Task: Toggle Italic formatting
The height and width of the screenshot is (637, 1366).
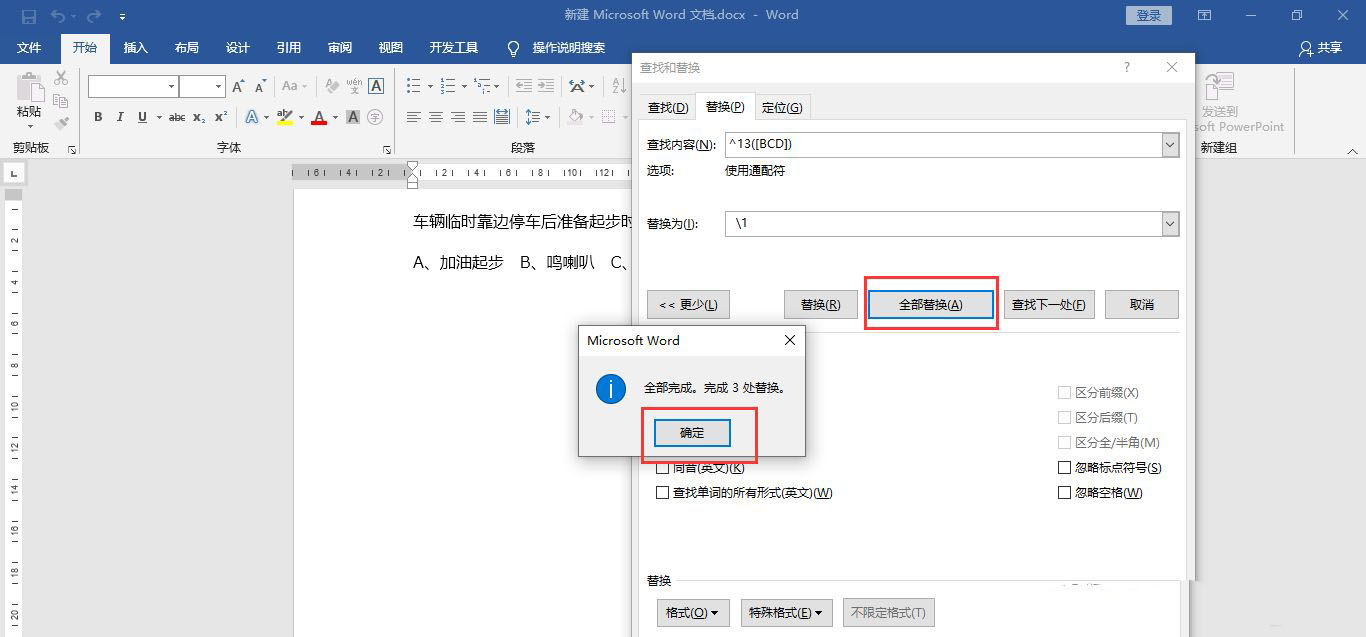Action: pos(120,117)
